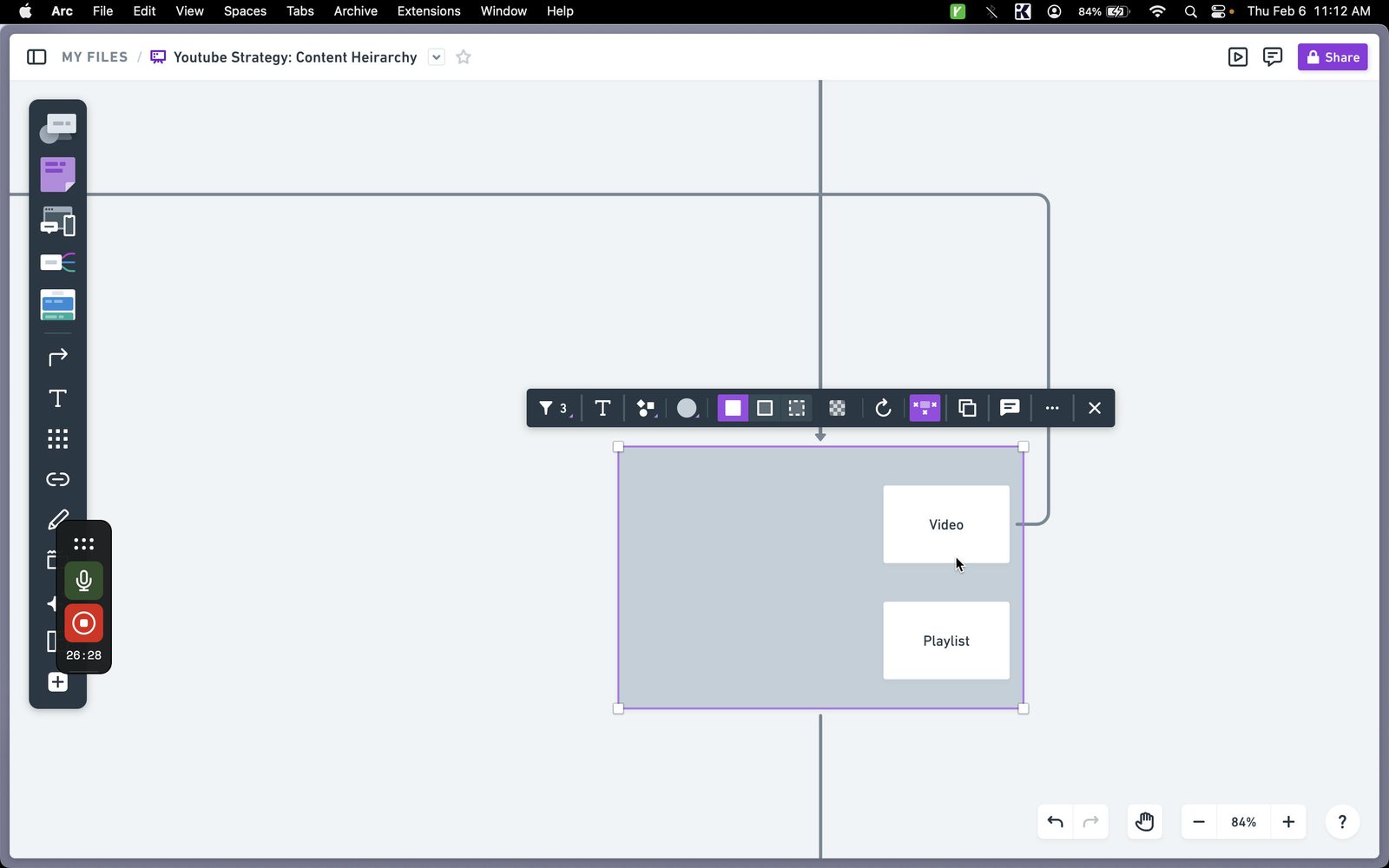Activate the pencil drawing tool
This screenshot has height=868, width=1389.
pos(57,519)
